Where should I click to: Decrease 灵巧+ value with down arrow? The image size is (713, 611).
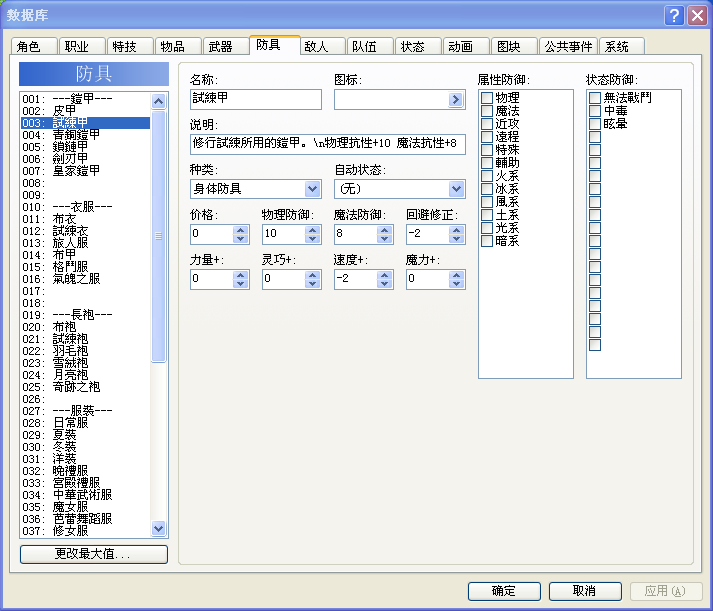coord(312,284)
